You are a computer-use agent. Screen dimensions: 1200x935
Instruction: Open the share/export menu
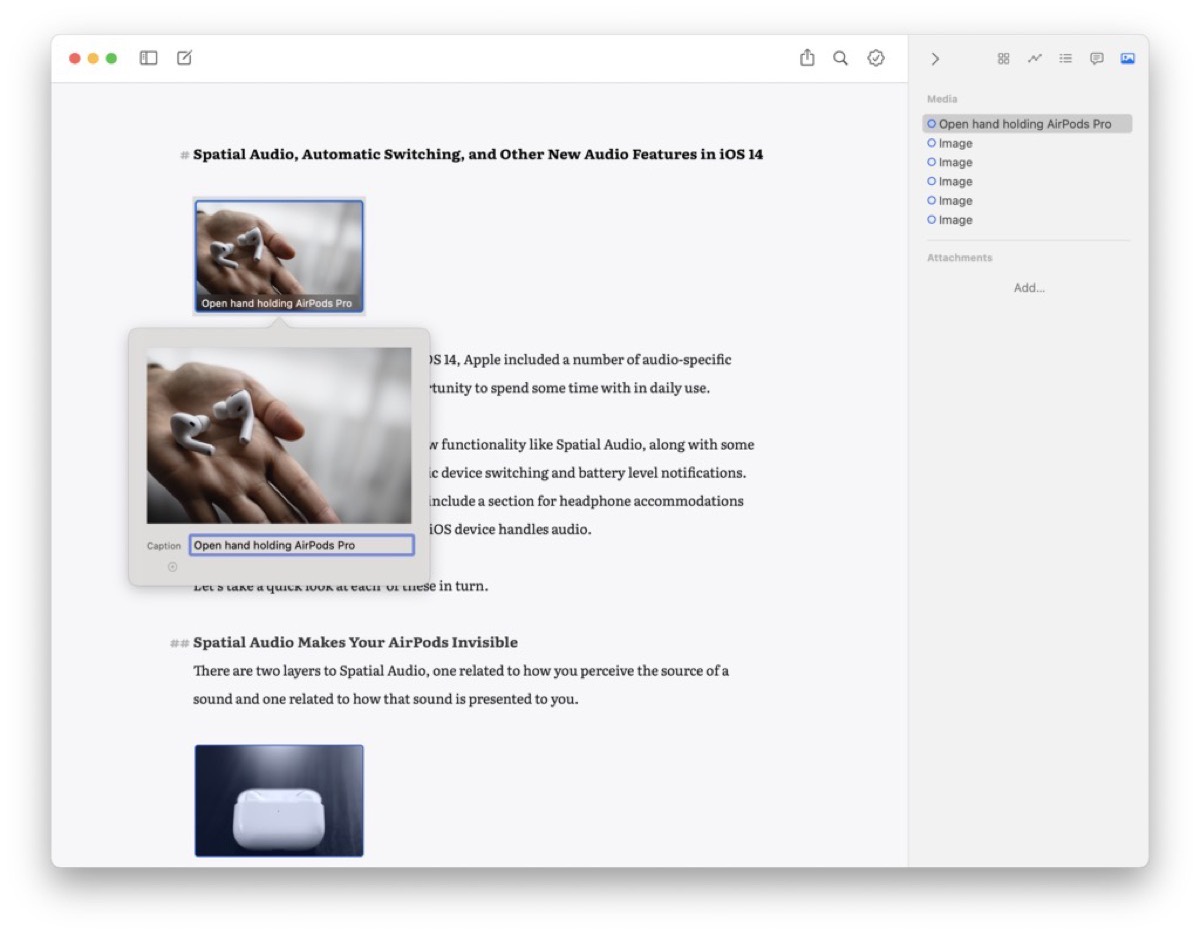[x=807, y=58]
